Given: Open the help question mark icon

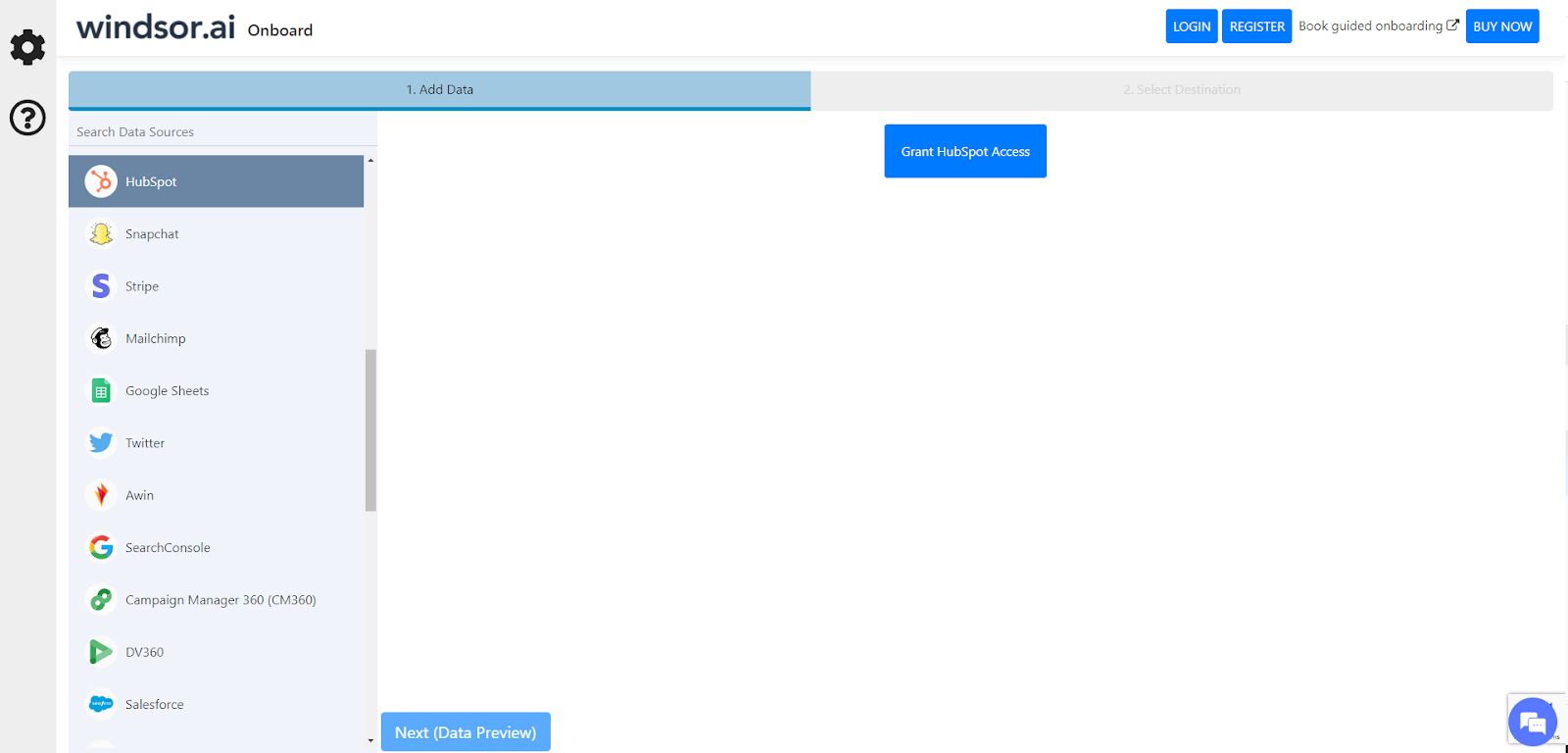Looking at the screenshot, I should [x=27, y=118].
